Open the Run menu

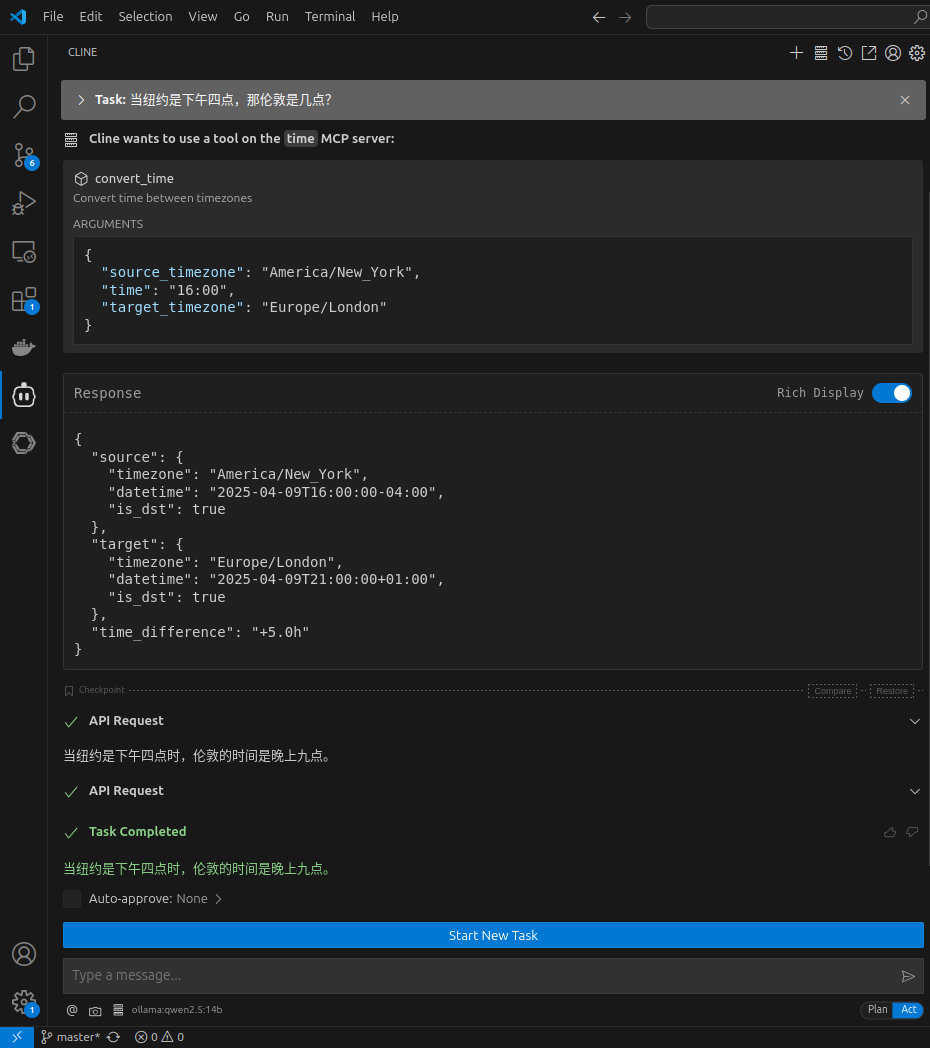[x=277, y=17]
